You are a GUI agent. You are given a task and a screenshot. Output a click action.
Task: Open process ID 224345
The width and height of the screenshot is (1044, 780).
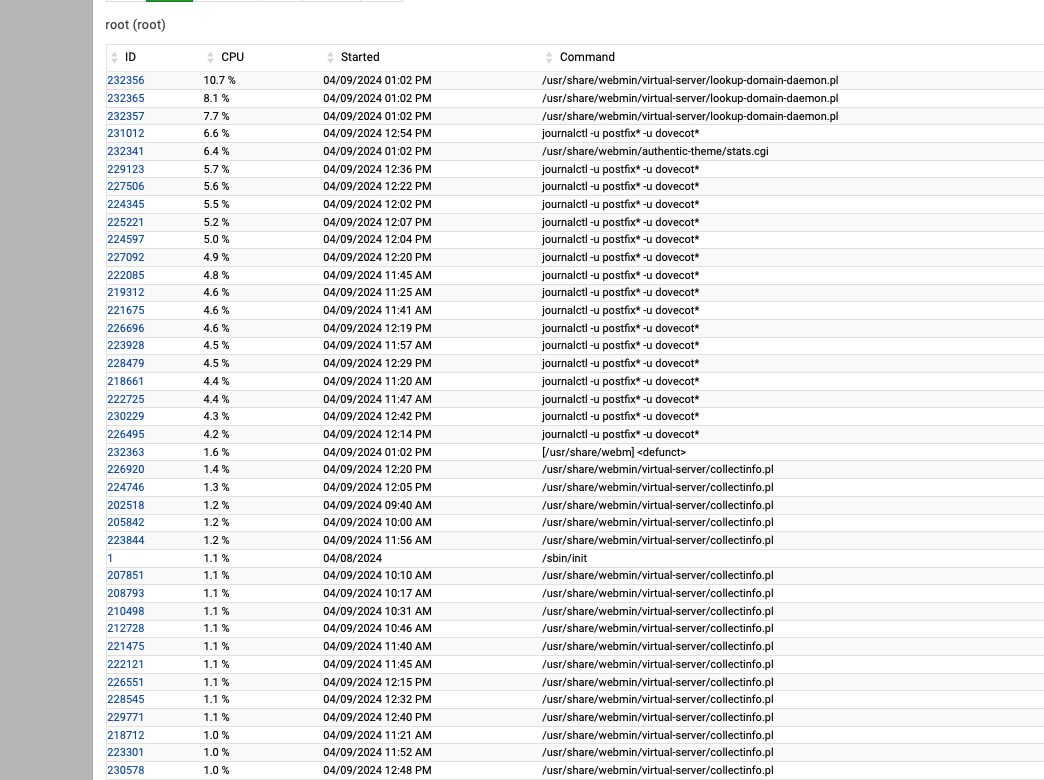click(x=126, y=204)
